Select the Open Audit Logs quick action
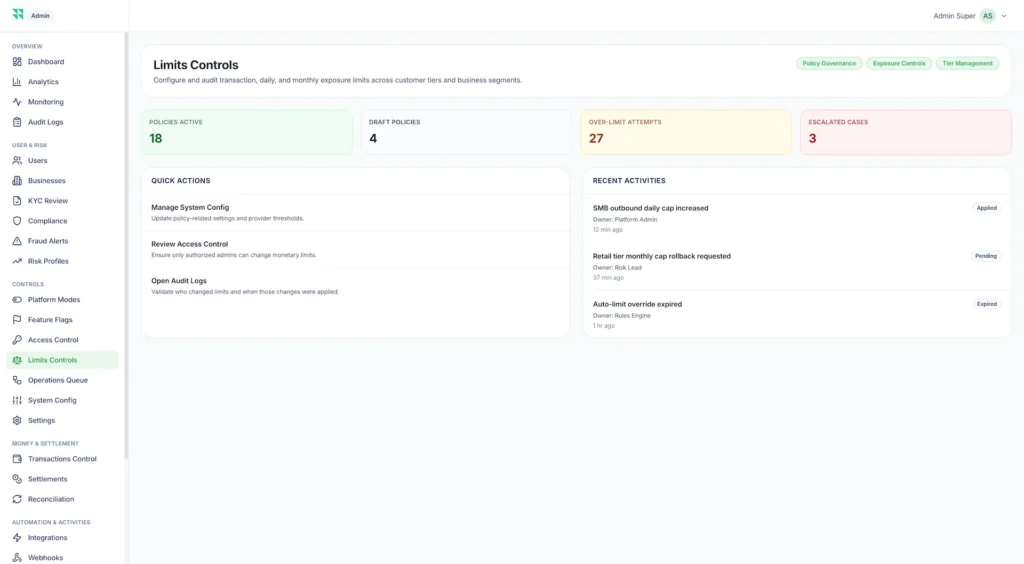This screenshot has width=1024, height=564. point(355,286)
